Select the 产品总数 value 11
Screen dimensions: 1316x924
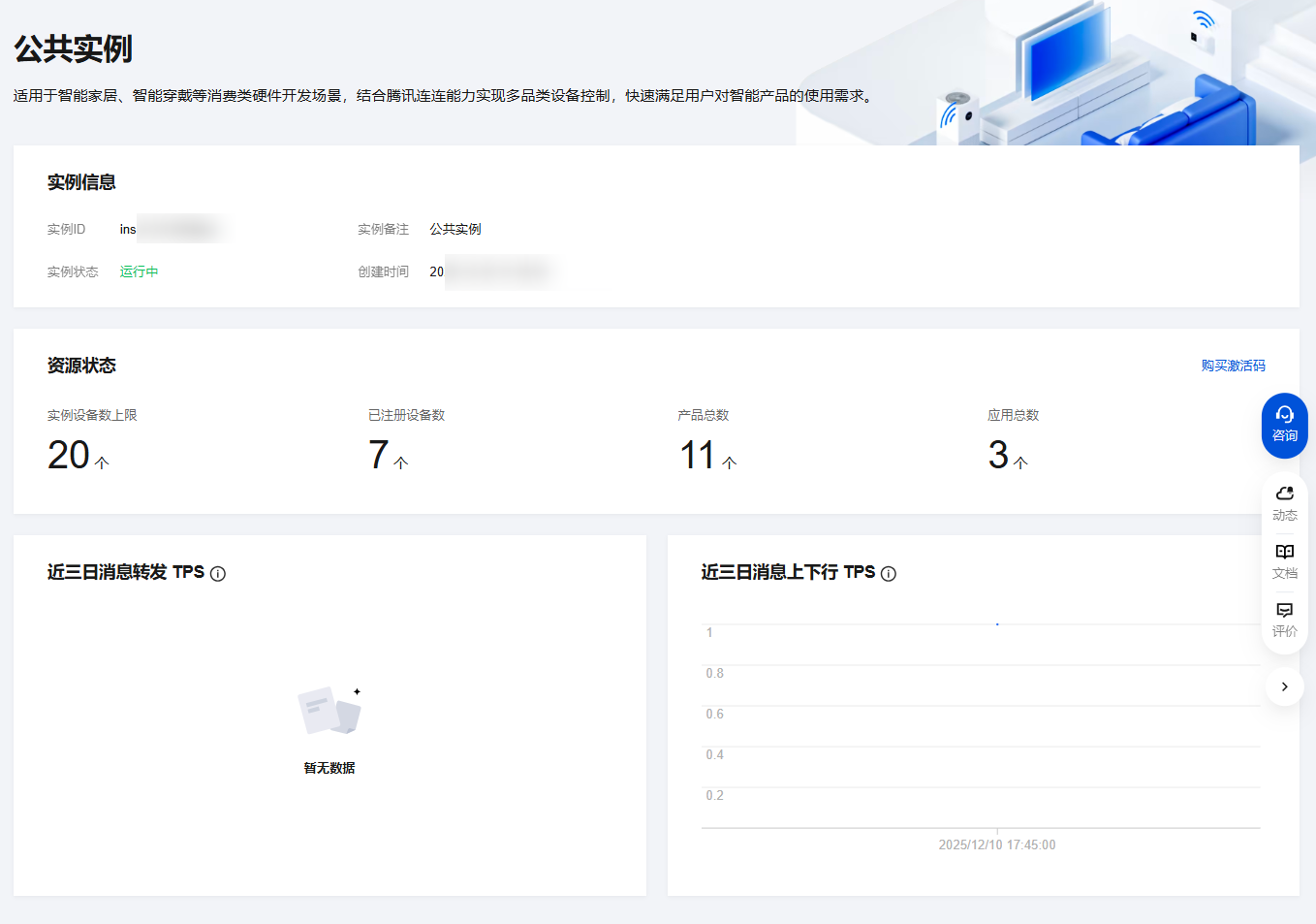click(x=697, y=455)
